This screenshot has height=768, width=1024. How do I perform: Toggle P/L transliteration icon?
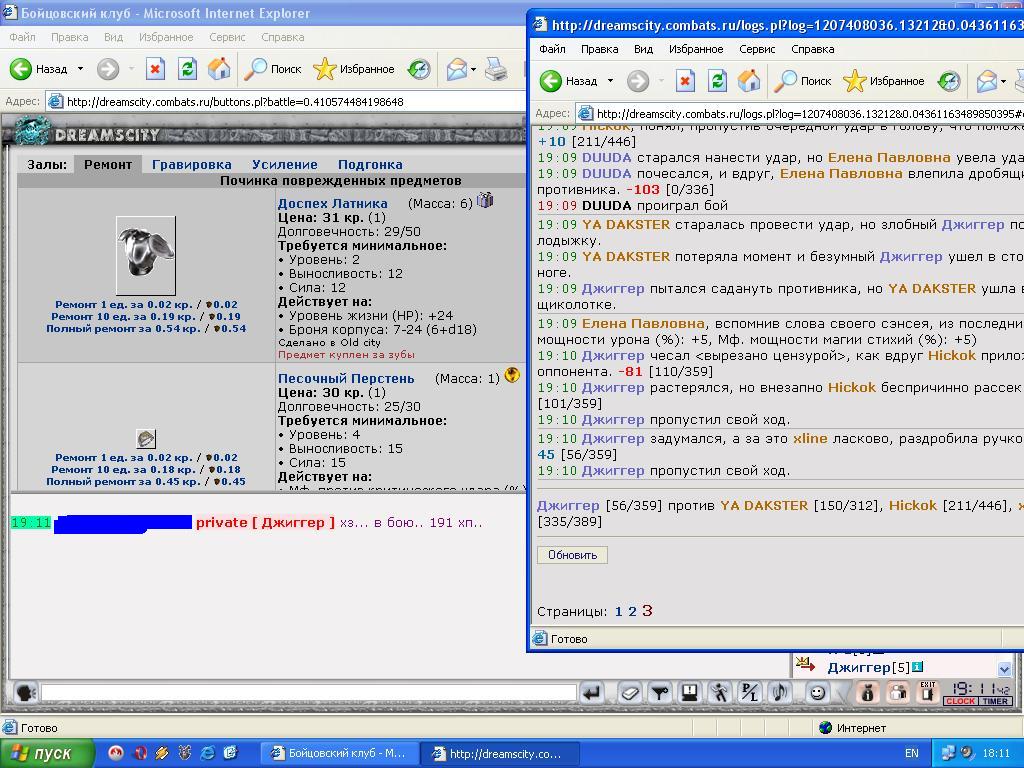(x=750, y=692)
